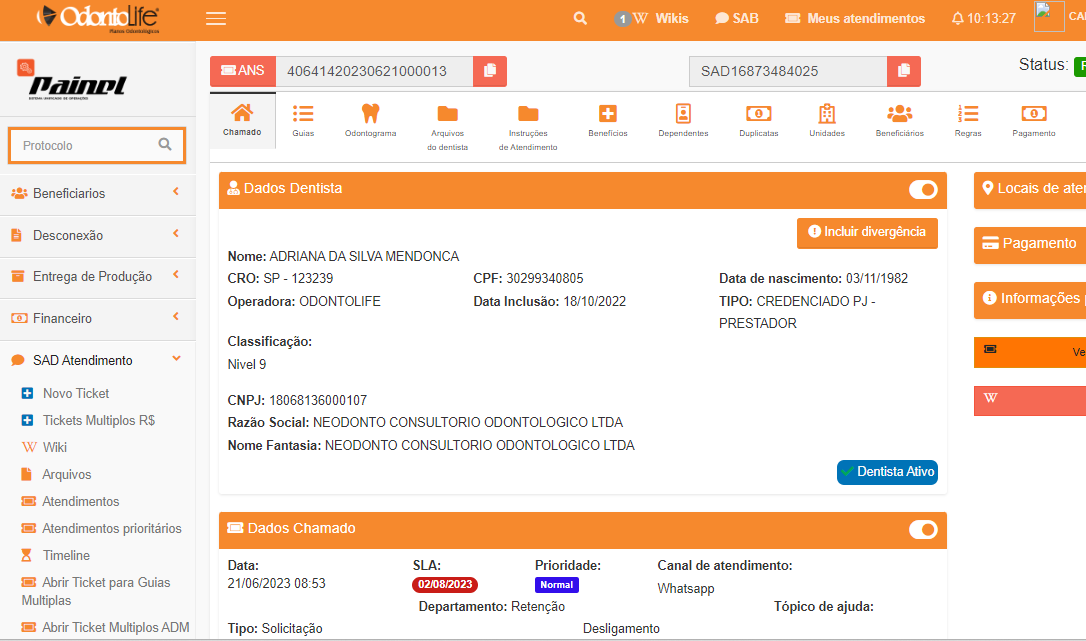This screenshot has height=641, width=1086.
Task: Open the Timeline sidebar link
Action: click(56, 556)
